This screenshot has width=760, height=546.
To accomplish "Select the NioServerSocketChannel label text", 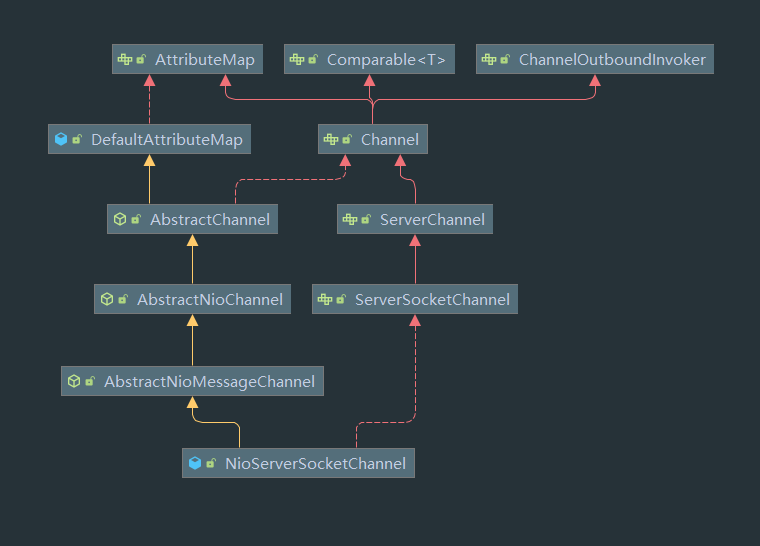I will click(315, 464).
